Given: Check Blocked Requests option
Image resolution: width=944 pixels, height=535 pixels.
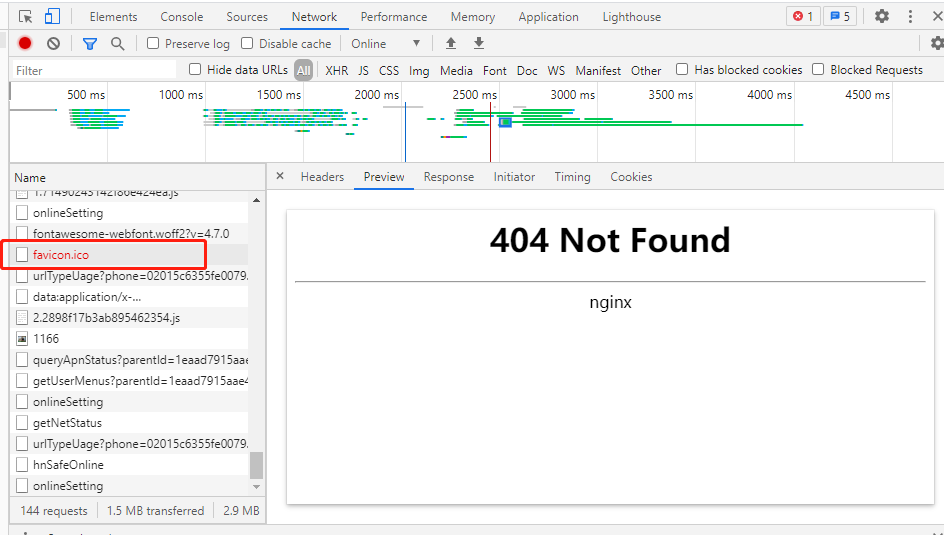Looking at the screenshot, I should coord(818,69).
